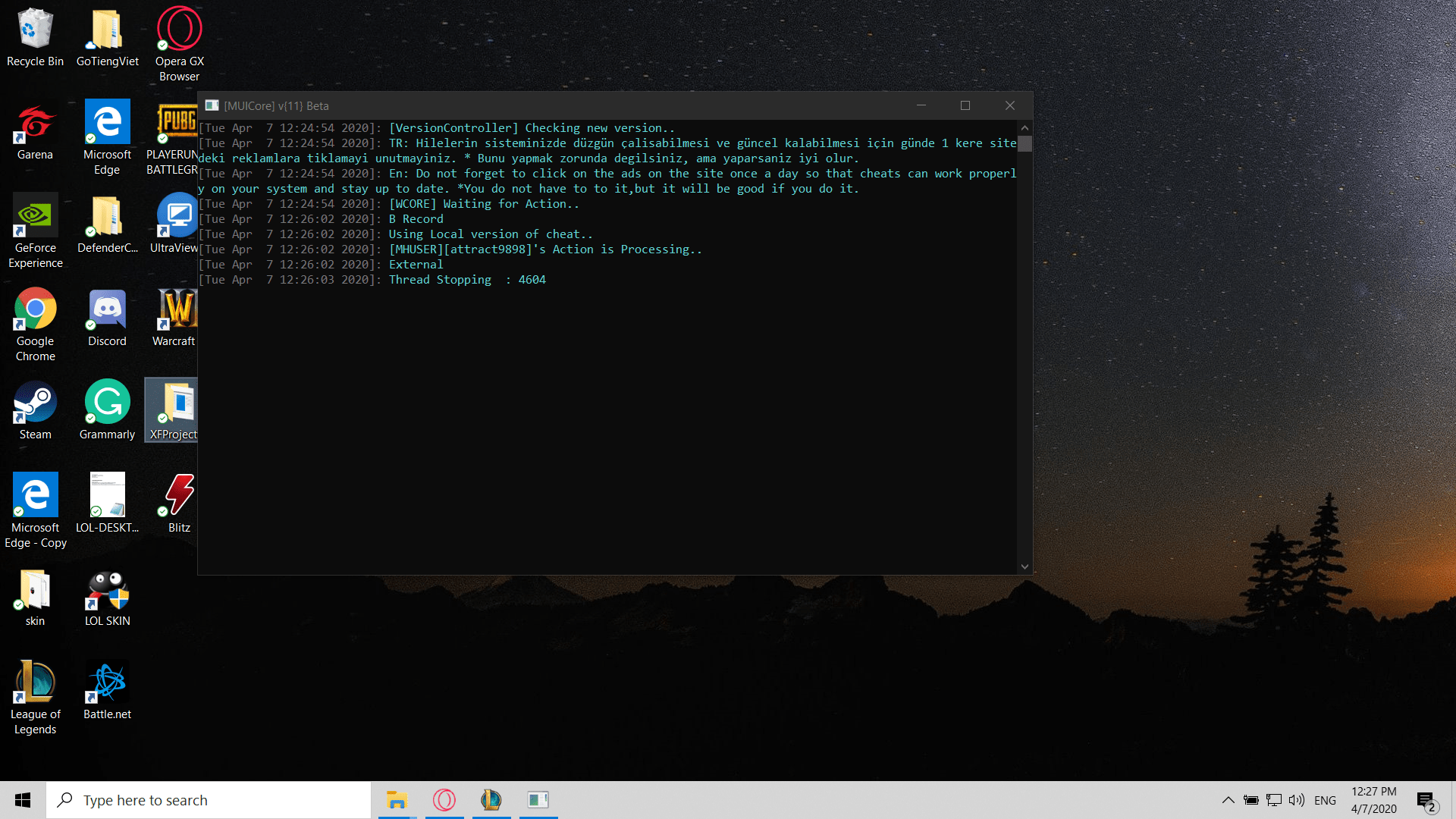Select the GeForce Experience shortcut
Viewport: 1456px width, 819px height.
(x=35, y=231)
